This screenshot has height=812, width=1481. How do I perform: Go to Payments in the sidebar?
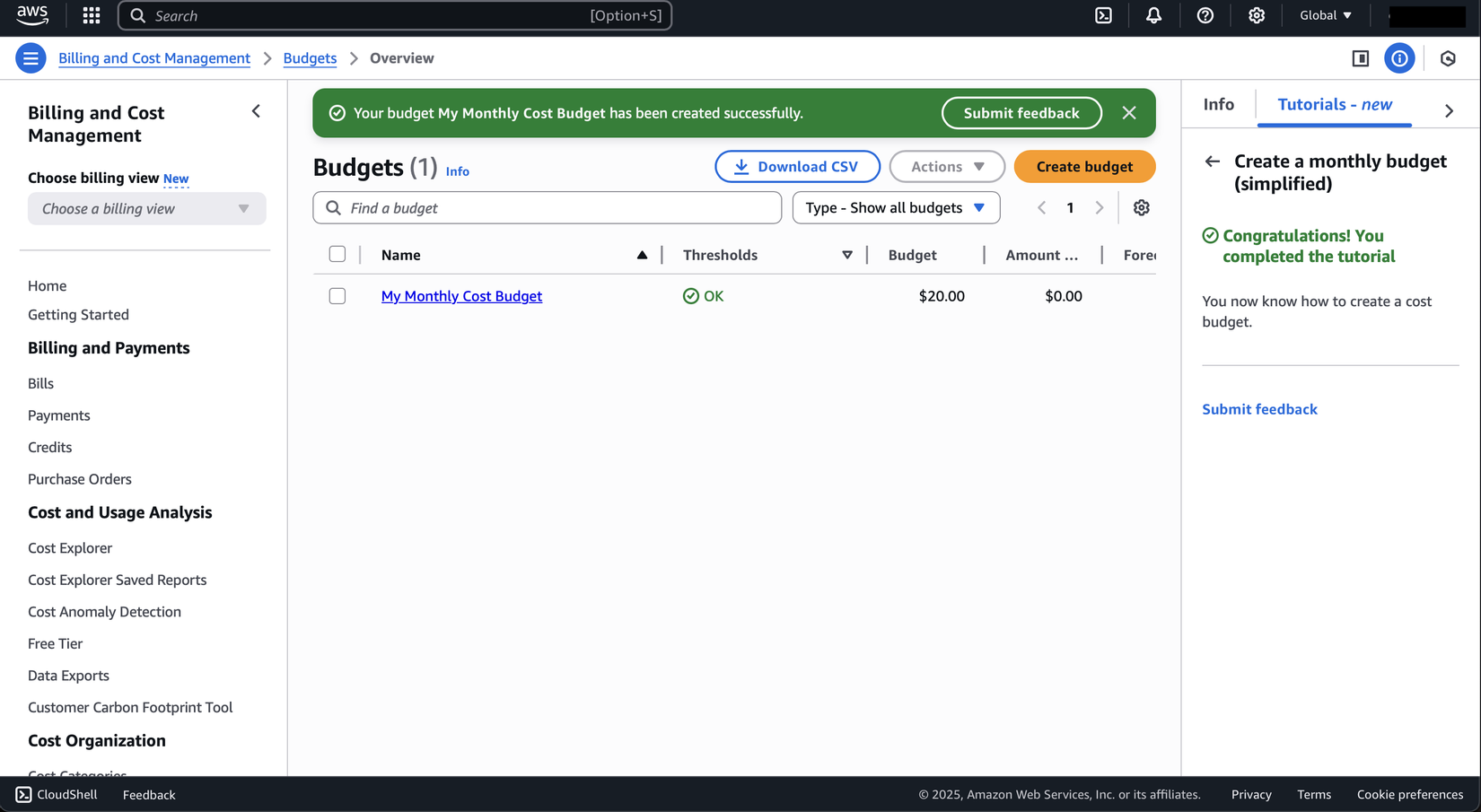(58, 415)
